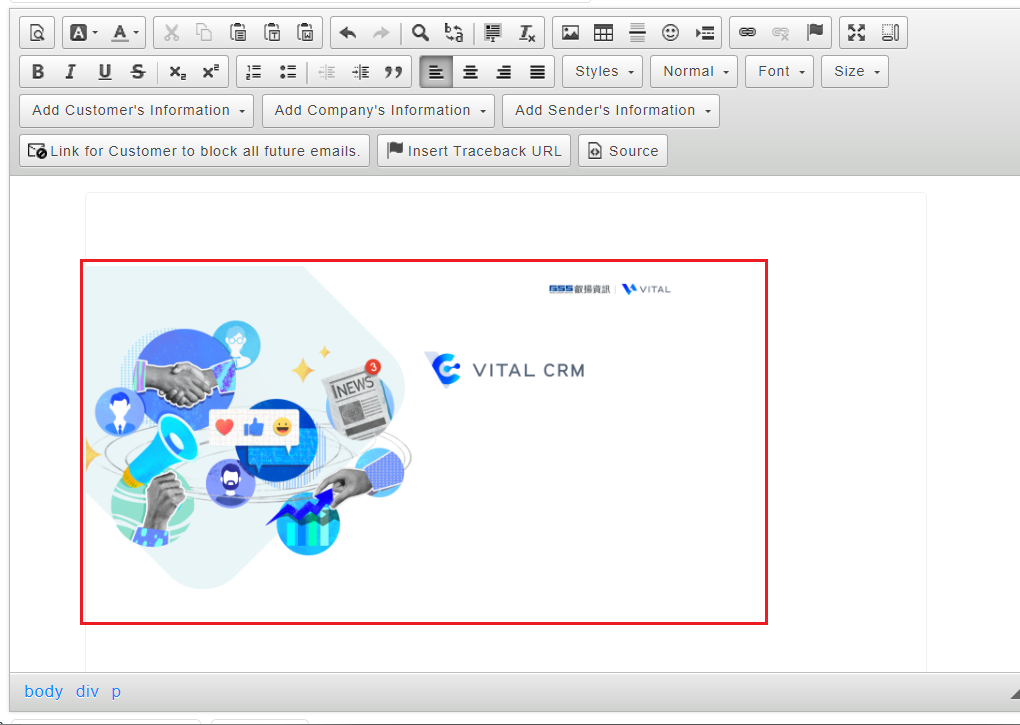Toggle block quote formatting
Viewport: 1020px width, 725px height.
tap(394, 72)
